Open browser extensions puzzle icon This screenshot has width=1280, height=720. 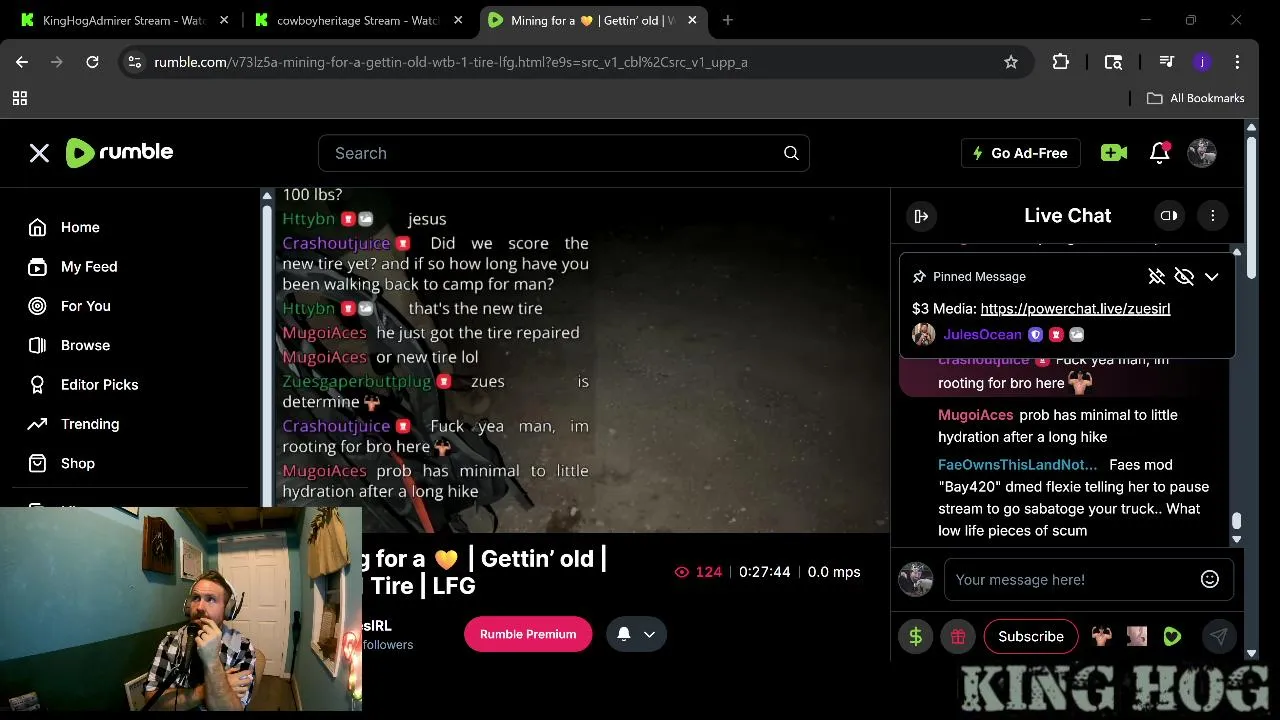coord(1061,62)
